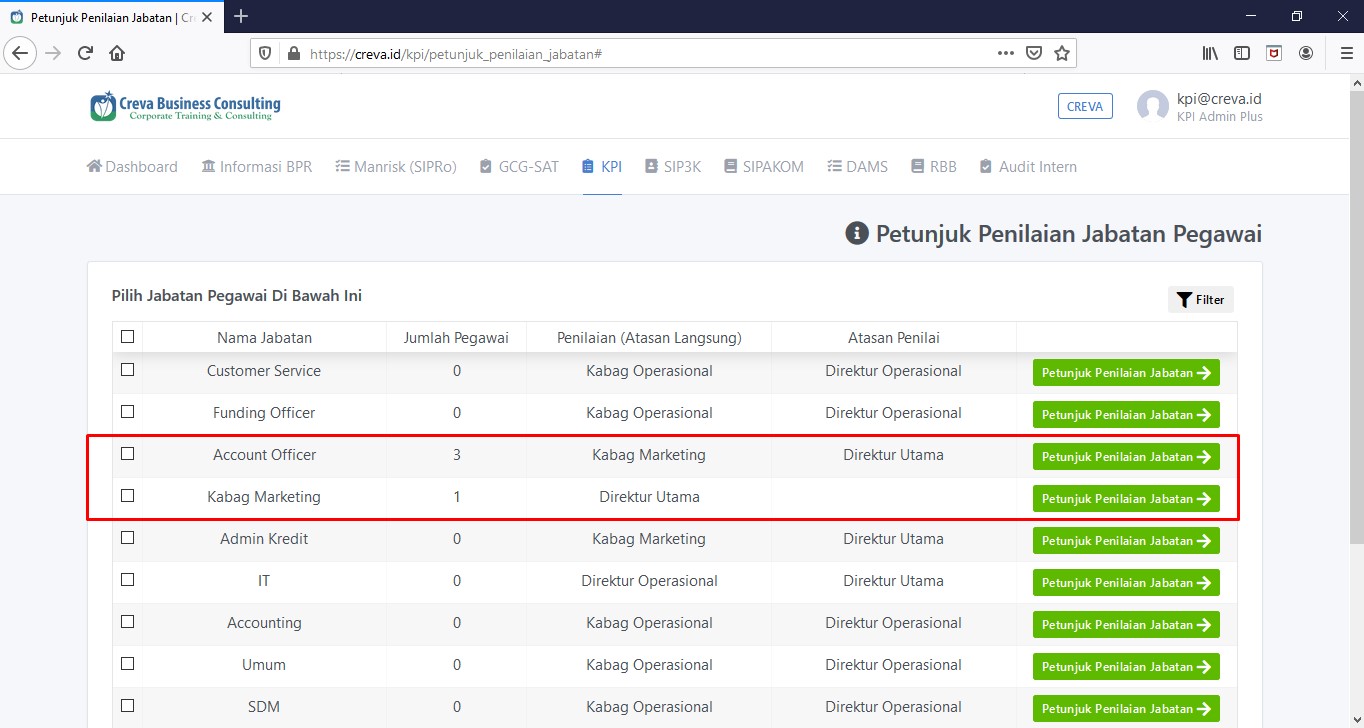Open Petunjuk Penilaian Jabatan for Funding Officer
This screenshot has height=728, width=1364.
point(1126,414)
